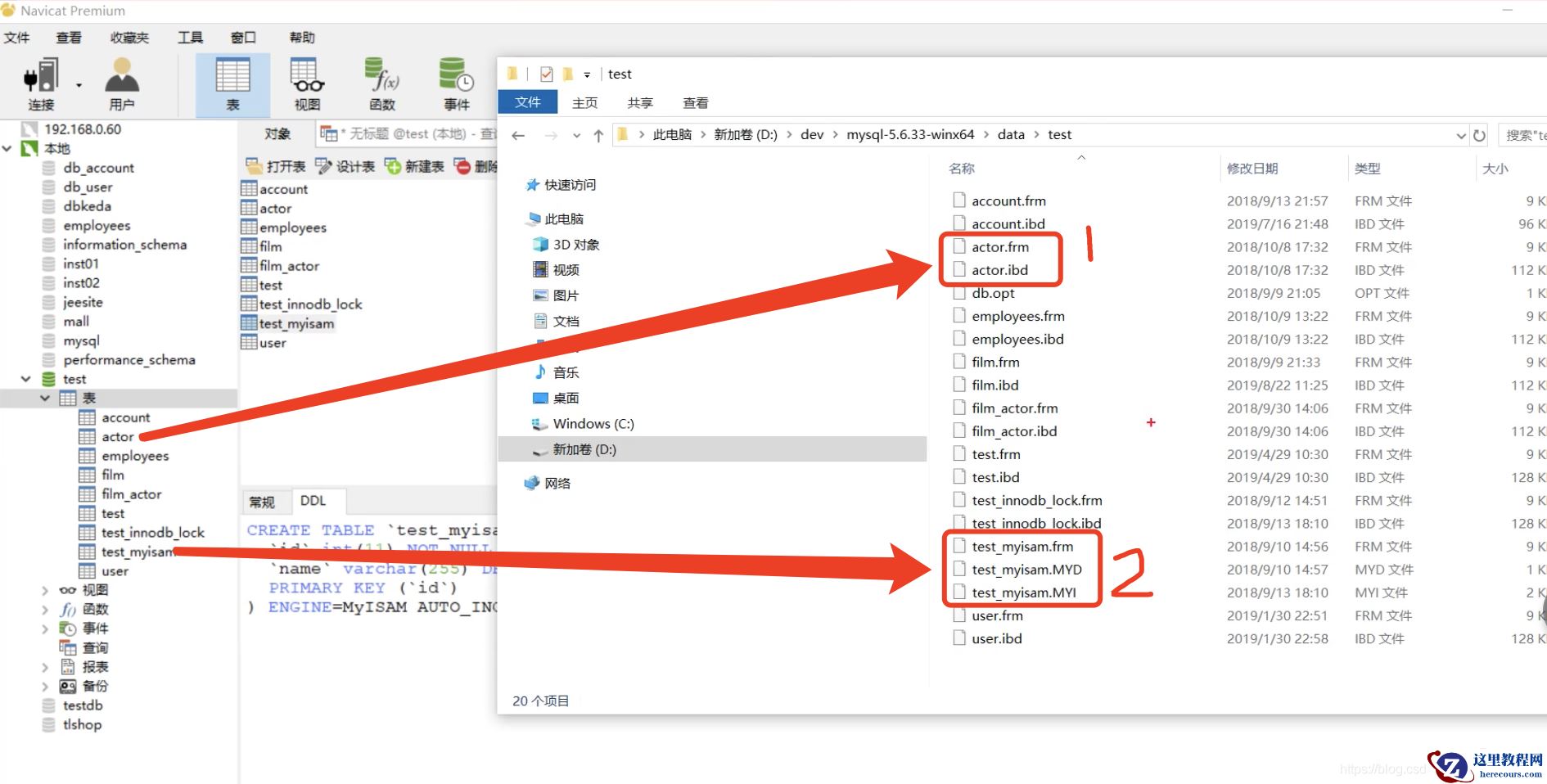
Task: Click the 文件 ribbon tab in Explorer
Action: [528, 102]
